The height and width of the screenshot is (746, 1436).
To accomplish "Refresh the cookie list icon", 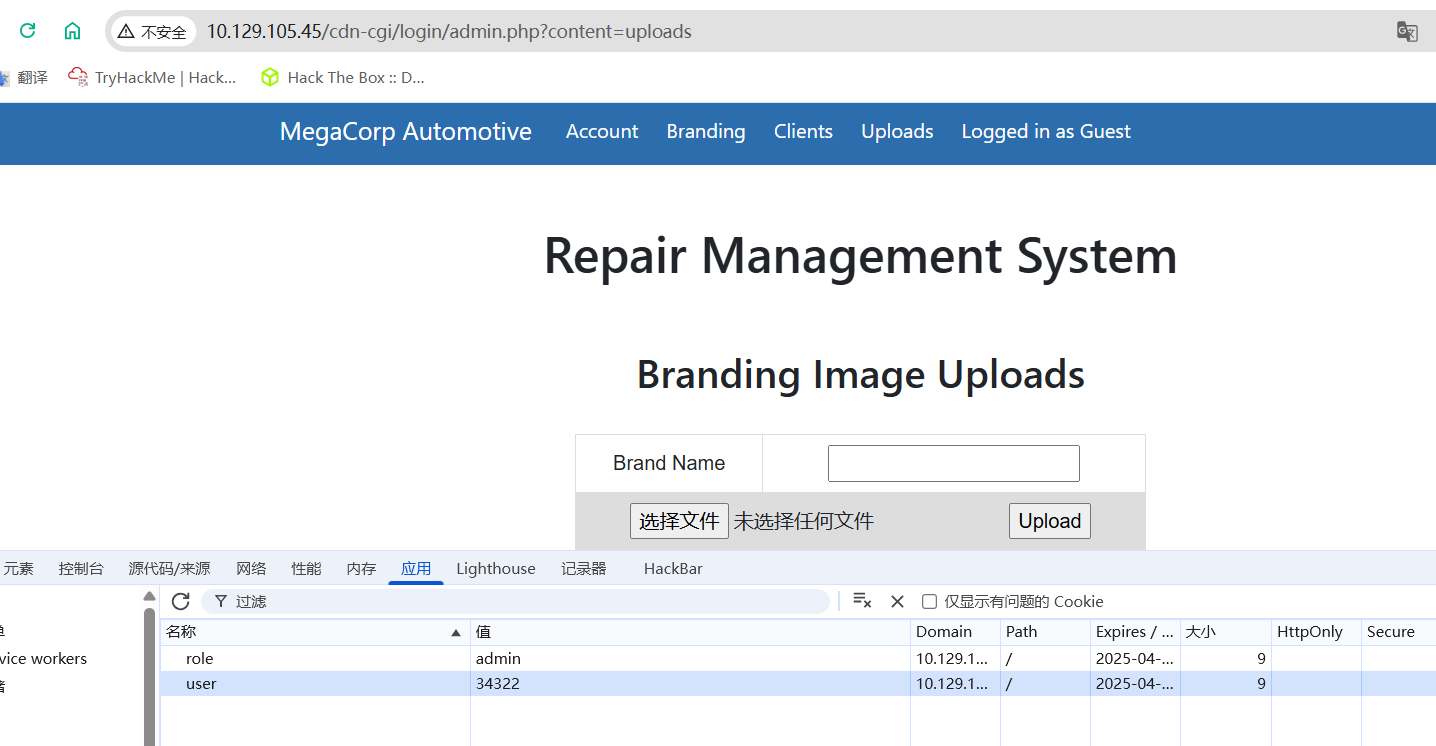I will [180, 601].
